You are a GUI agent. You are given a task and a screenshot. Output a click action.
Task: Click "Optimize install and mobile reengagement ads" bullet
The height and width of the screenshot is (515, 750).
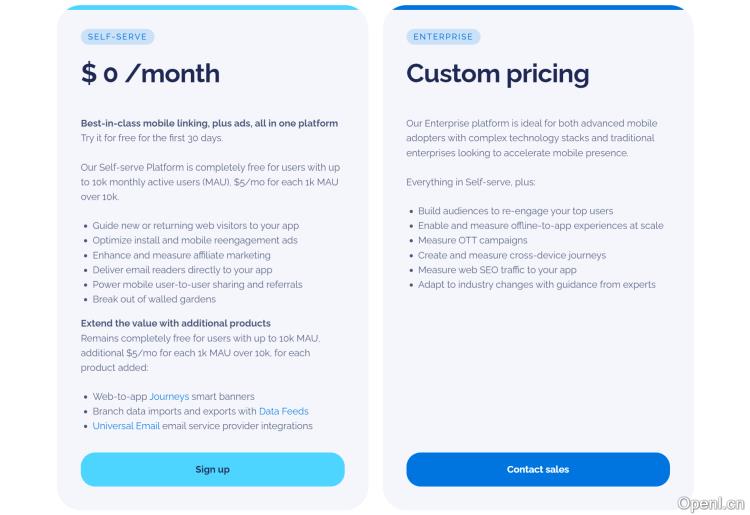195,240
